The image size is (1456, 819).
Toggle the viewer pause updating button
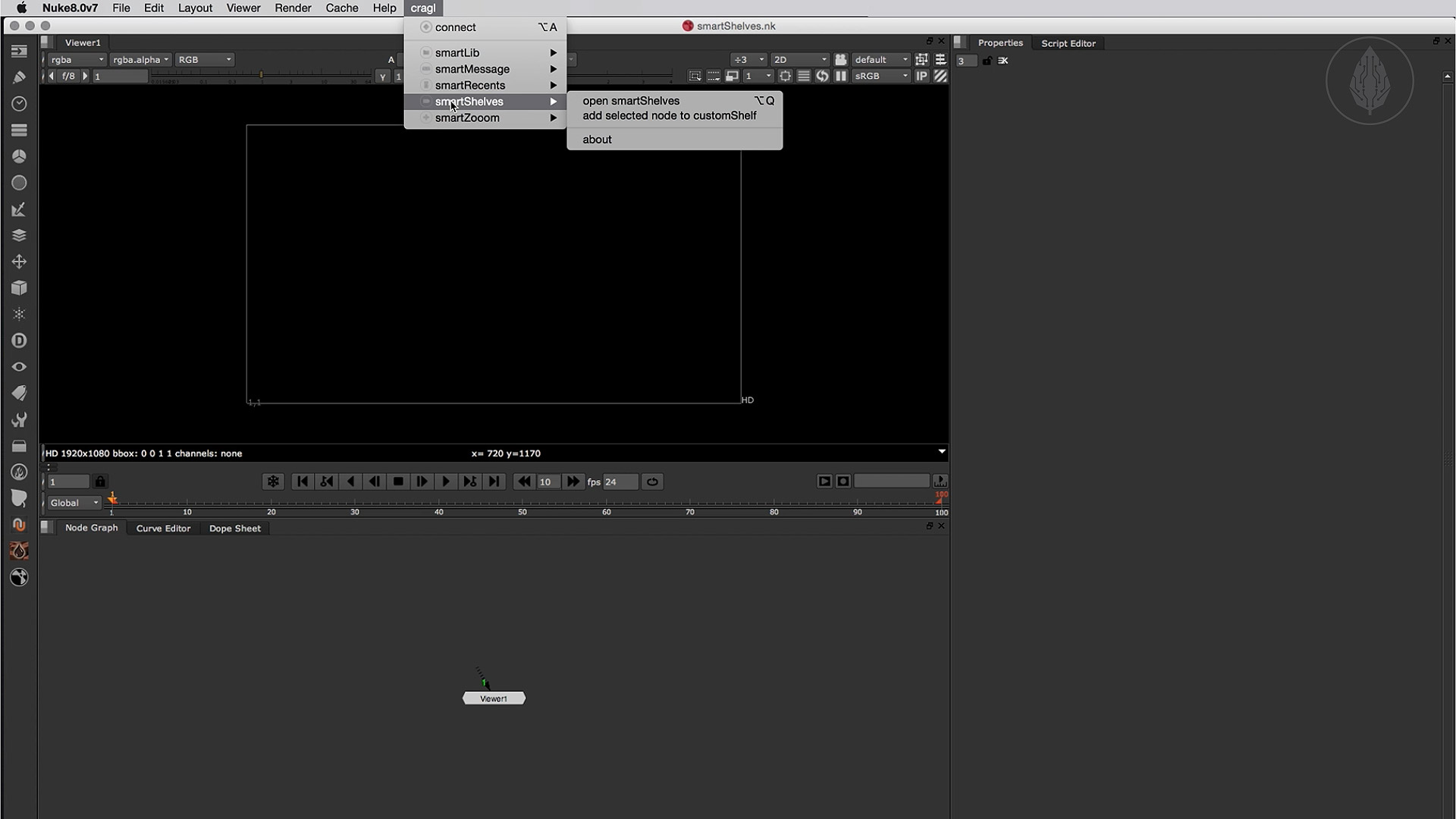point(841,76)
